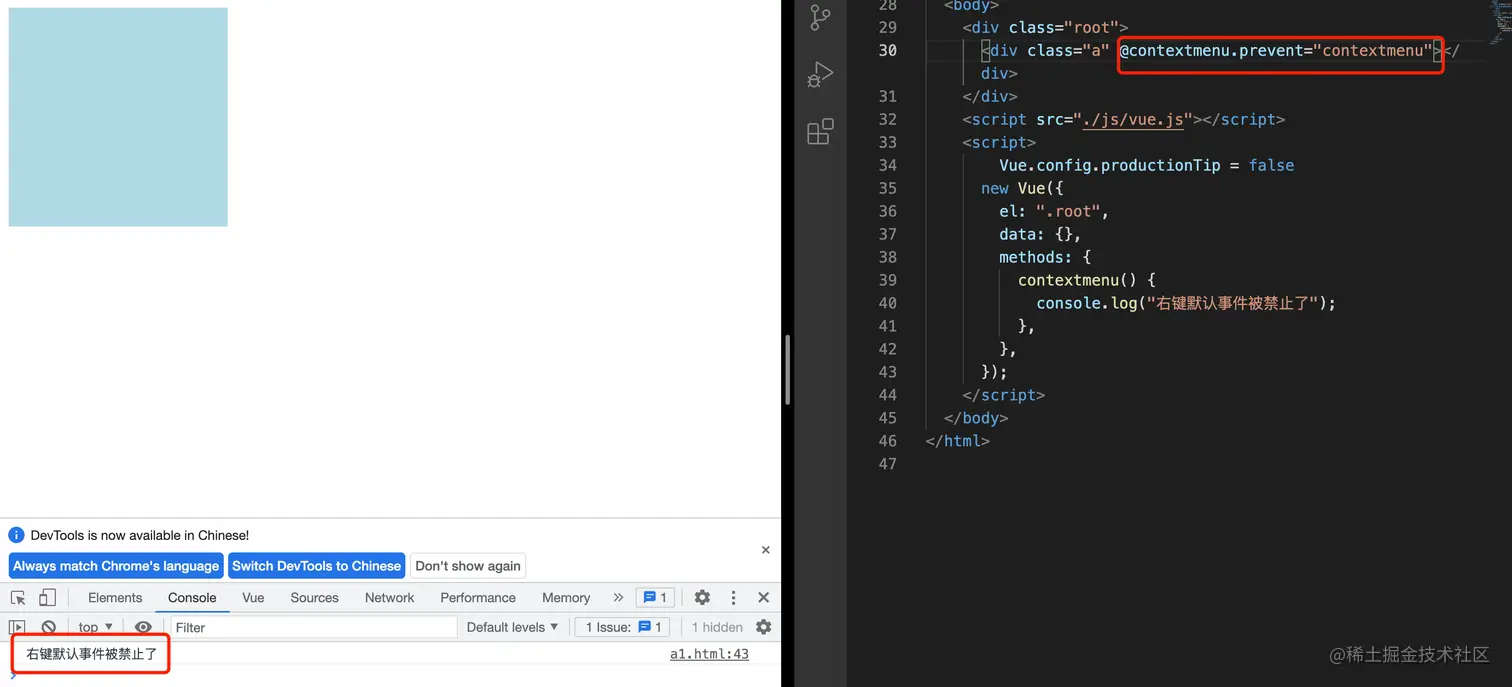Open the Performance tab
Screen dimensions: 1512x687
pyautogui.click(x=478, y=597)
